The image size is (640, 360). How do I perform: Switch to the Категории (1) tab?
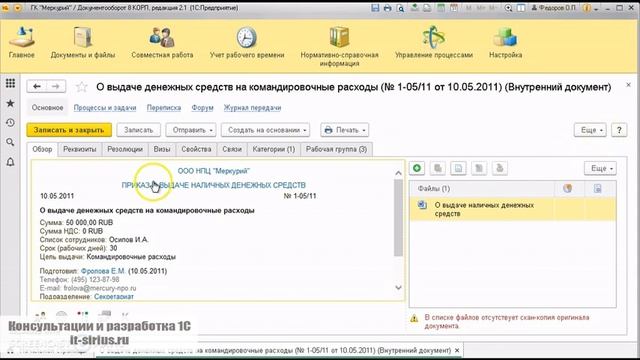(x=273, y=149)
